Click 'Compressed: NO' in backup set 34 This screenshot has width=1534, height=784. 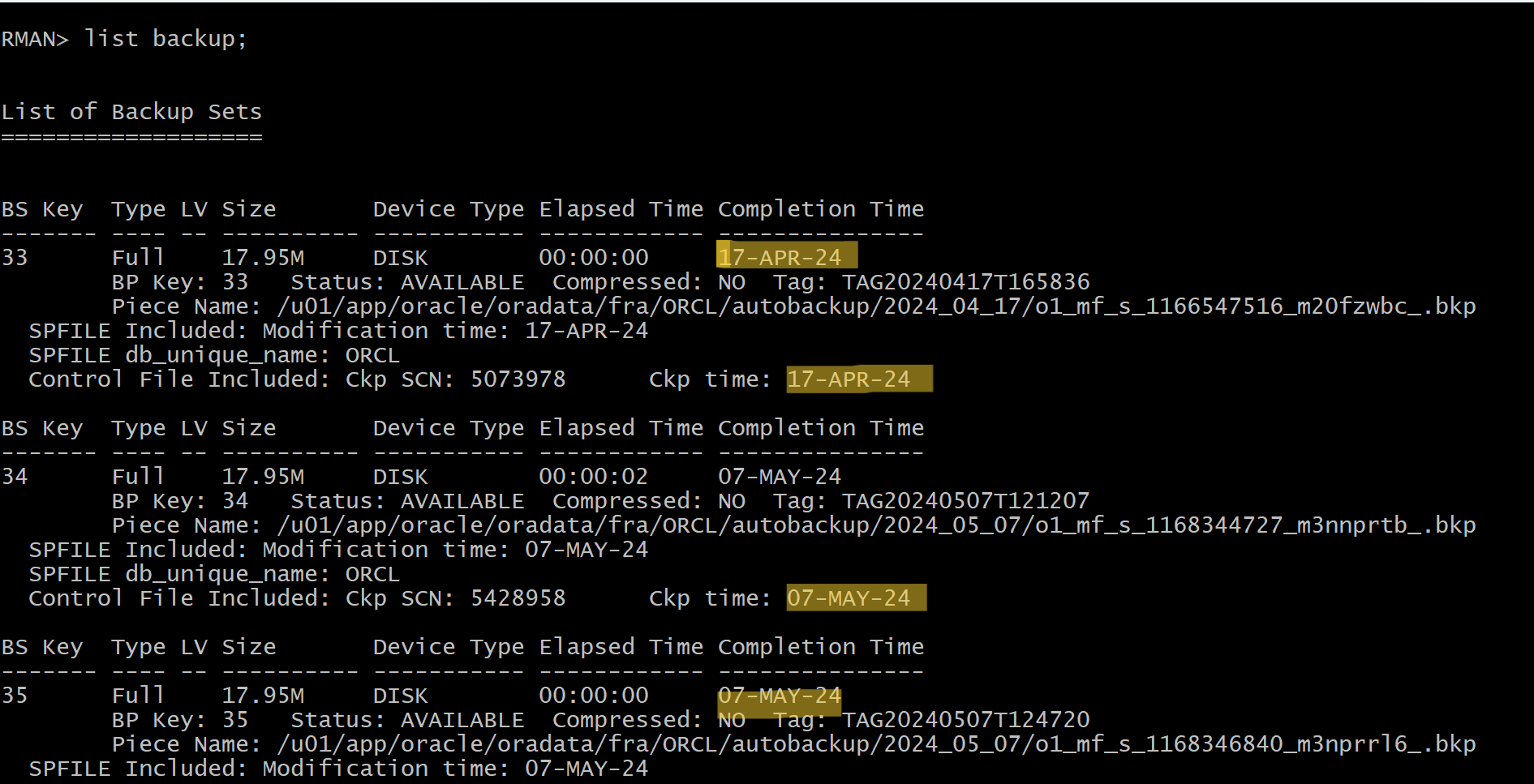pyautogui.click(x=649, y=501)
